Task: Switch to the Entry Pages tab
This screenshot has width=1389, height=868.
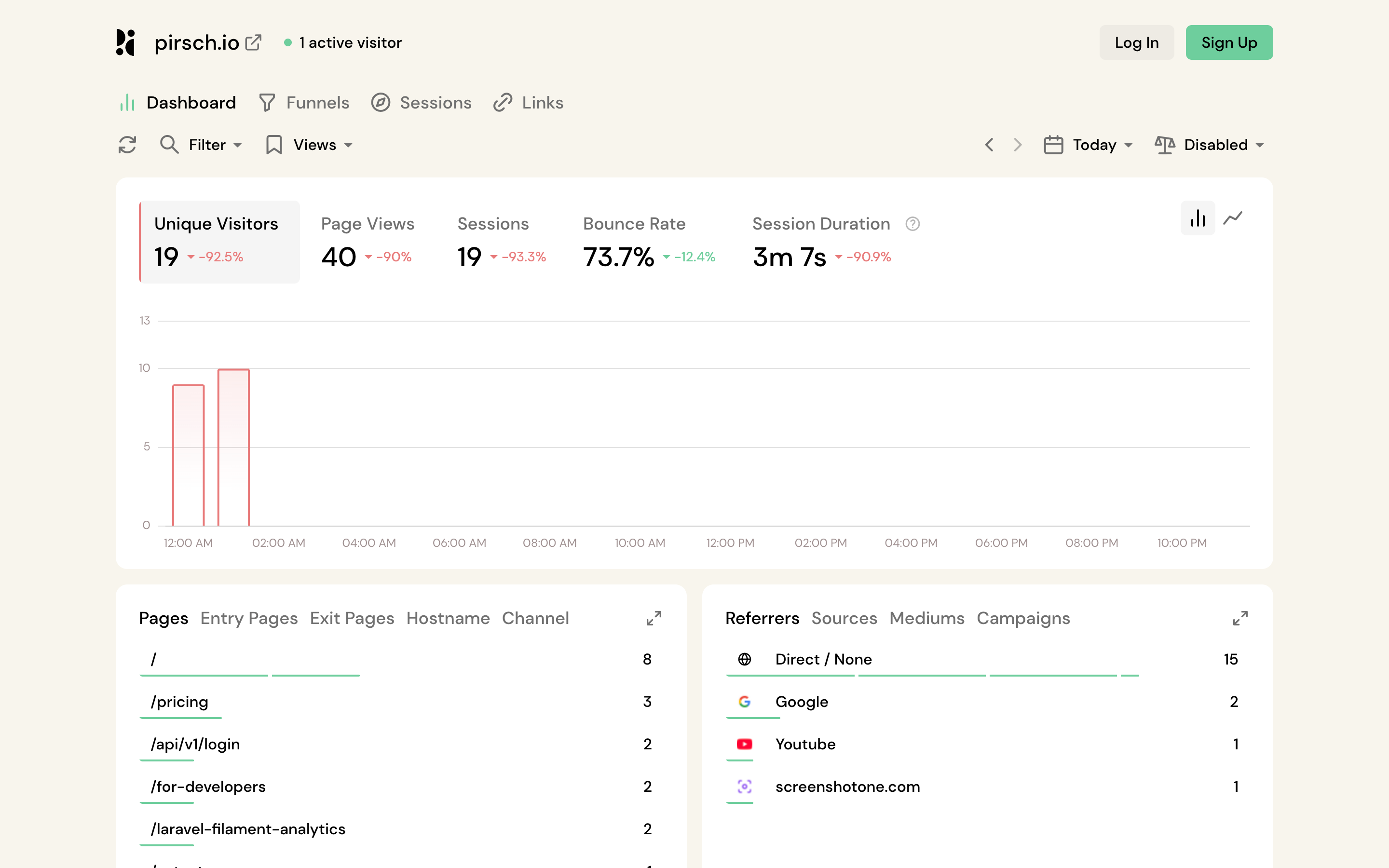Action: coord(248,618)
